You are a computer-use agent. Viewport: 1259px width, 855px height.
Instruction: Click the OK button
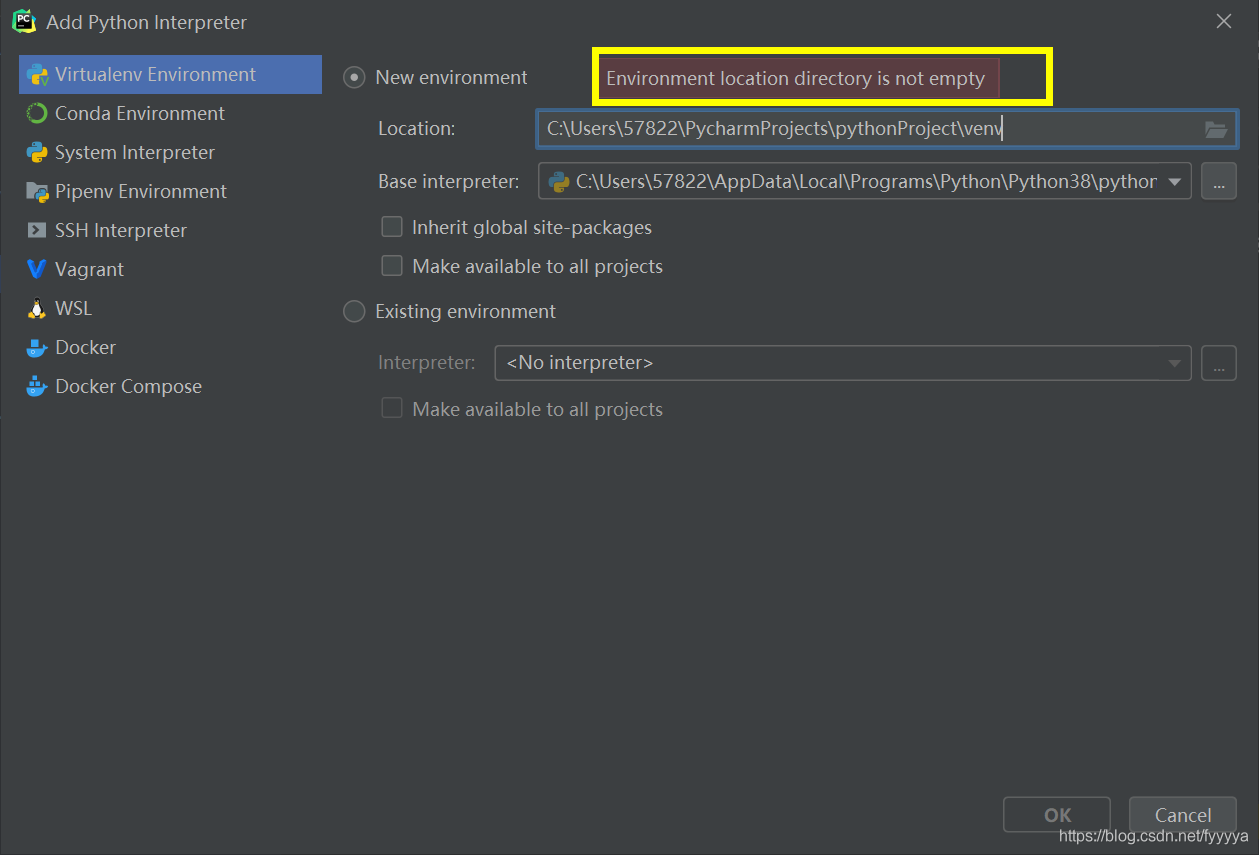click(1057, 815)
